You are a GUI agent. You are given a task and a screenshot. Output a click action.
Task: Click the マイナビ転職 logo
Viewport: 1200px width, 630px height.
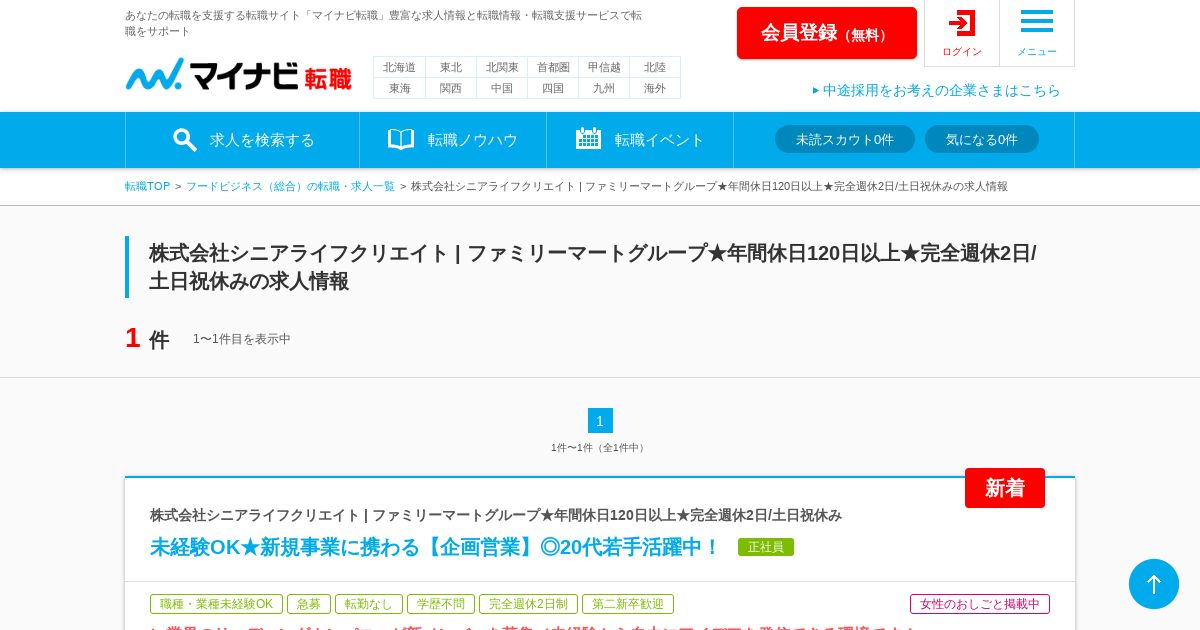click(239, 75)
